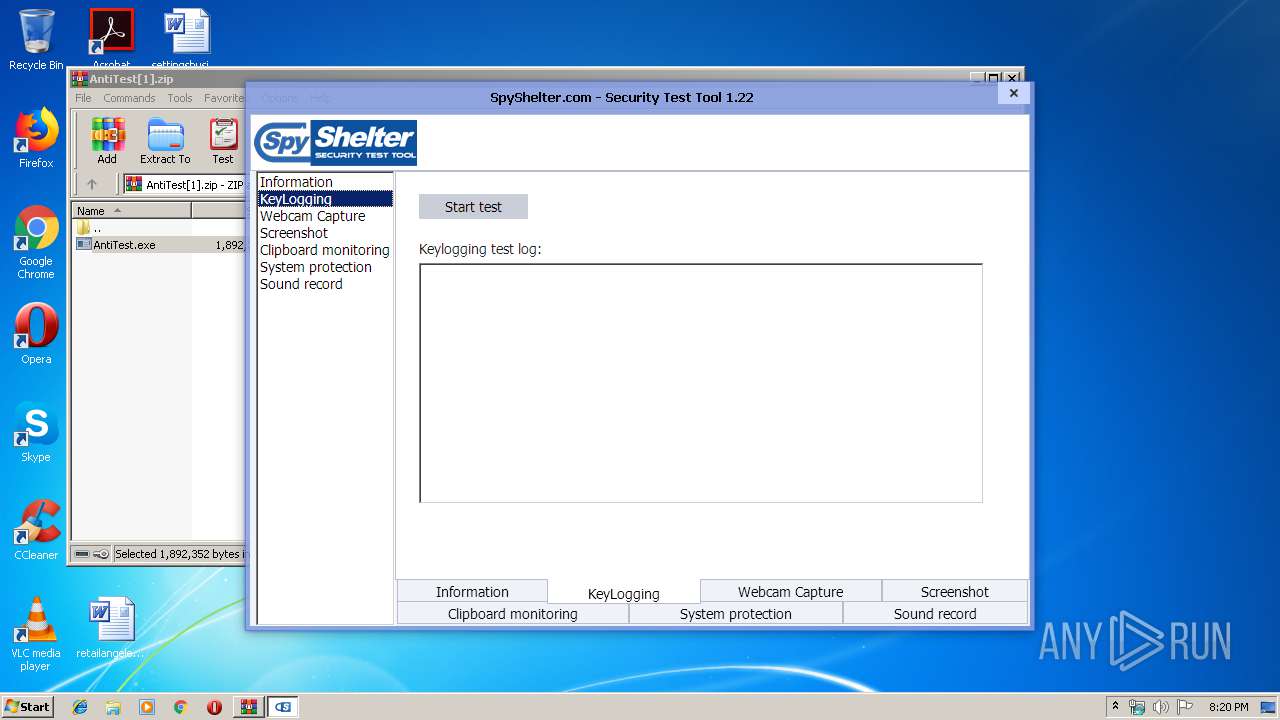The height and width of the screenshot is (720, 1280).
Task: Open the retailangele Word file on desktop
Action: coord(111,628)
